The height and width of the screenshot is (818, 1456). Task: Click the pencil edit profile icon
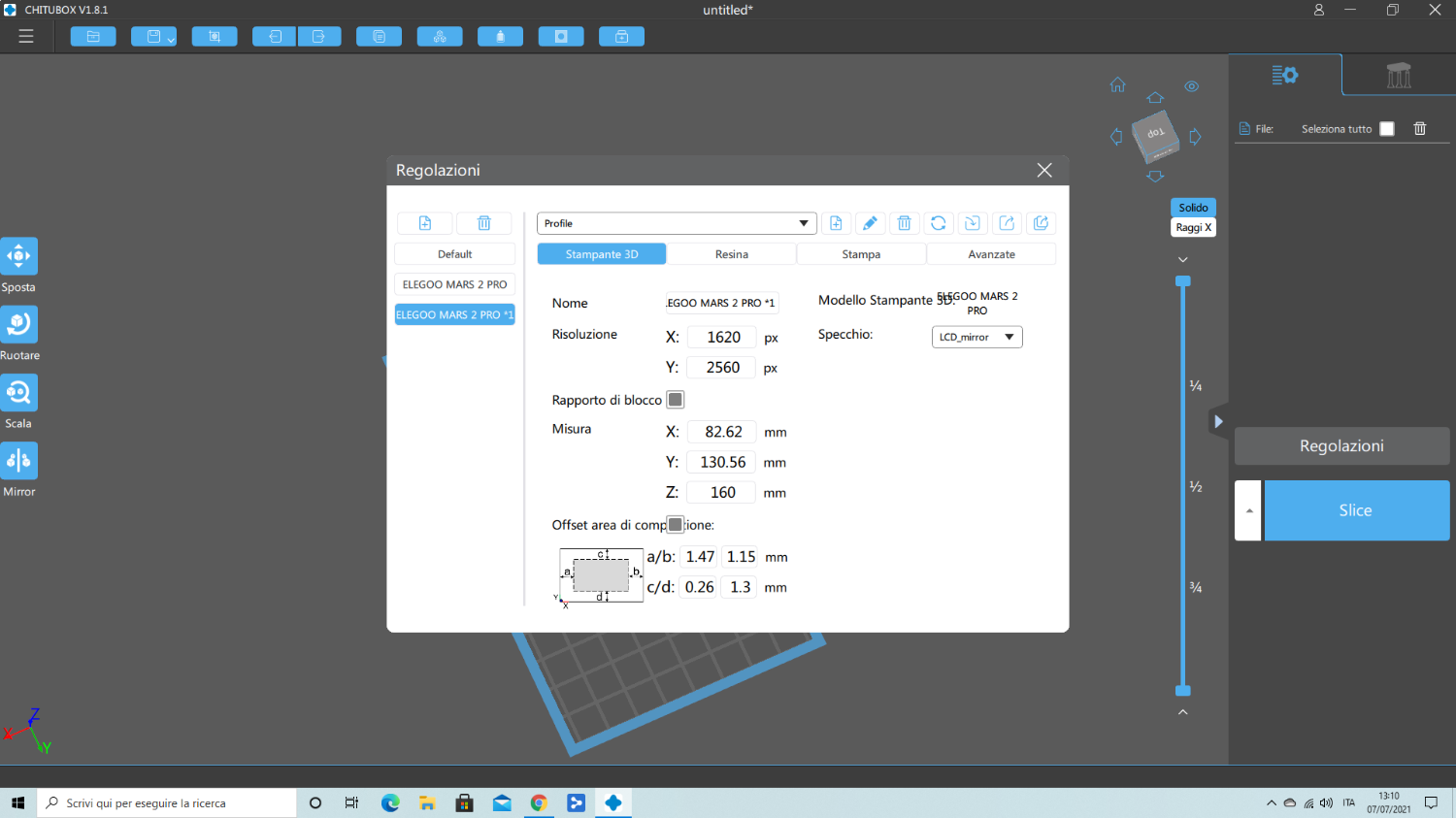coord(870,223)
